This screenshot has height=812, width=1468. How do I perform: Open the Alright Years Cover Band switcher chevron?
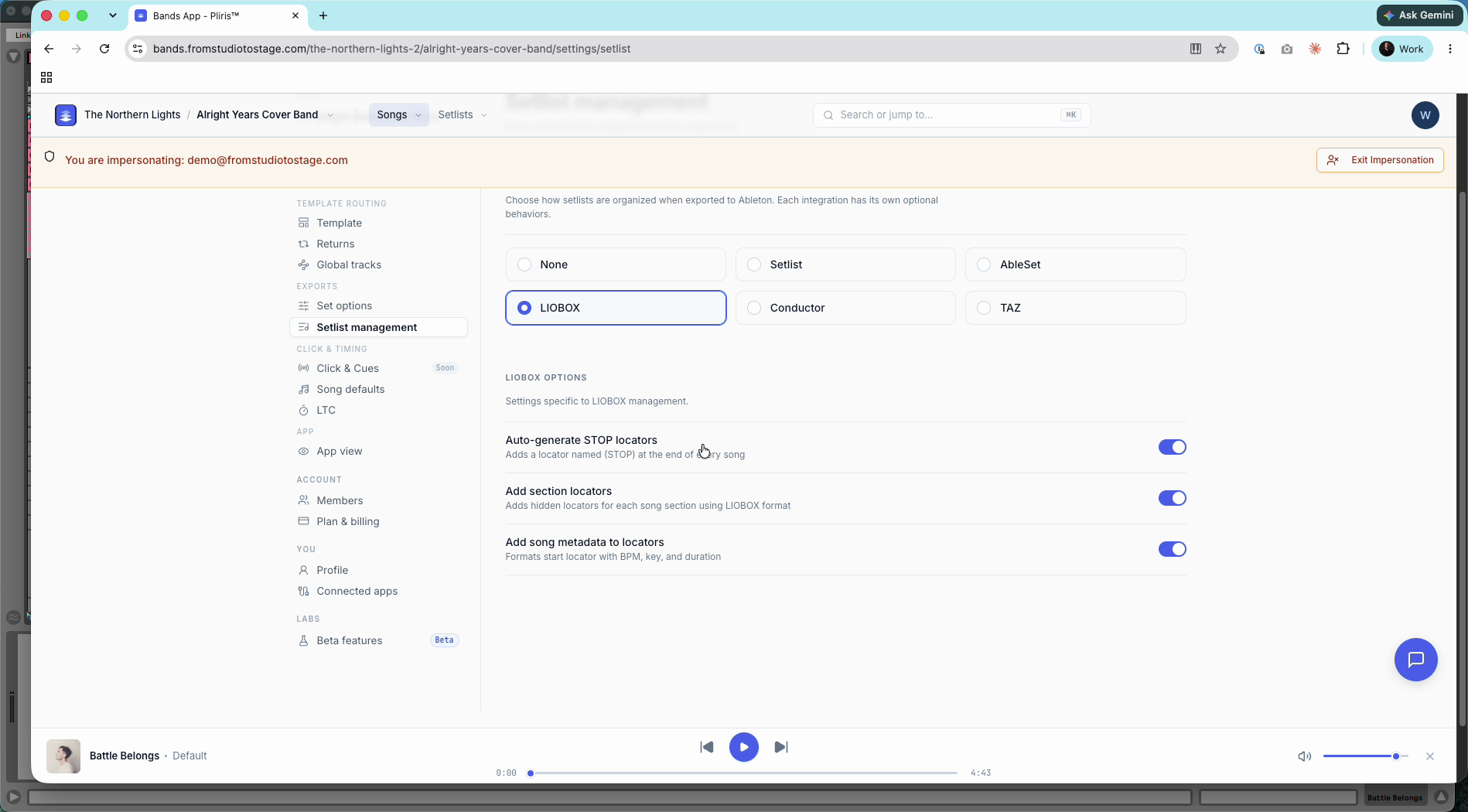tap(329, 115)
